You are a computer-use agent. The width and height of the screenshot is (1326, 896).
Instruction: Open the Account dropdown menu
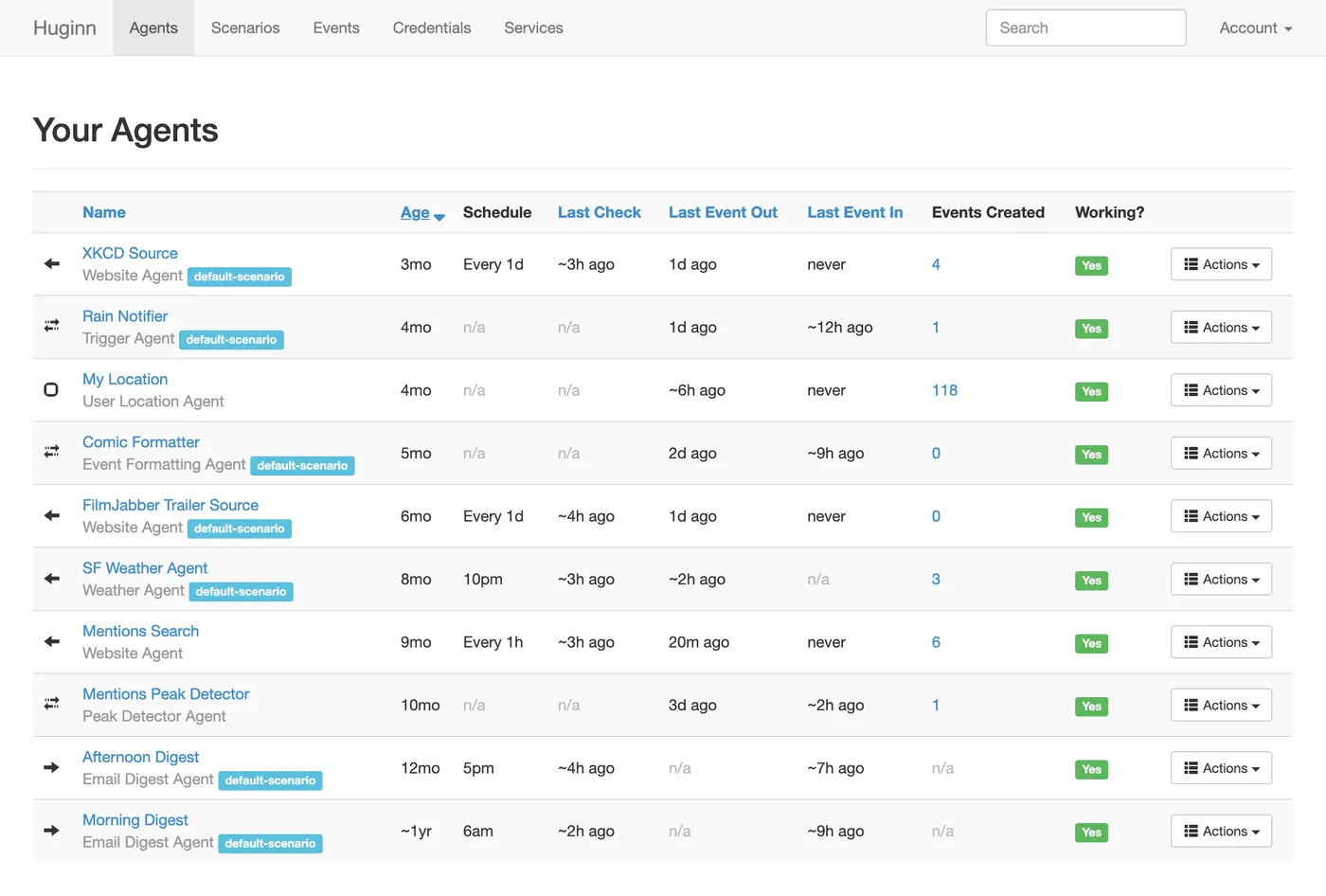tap(1255, 27)
